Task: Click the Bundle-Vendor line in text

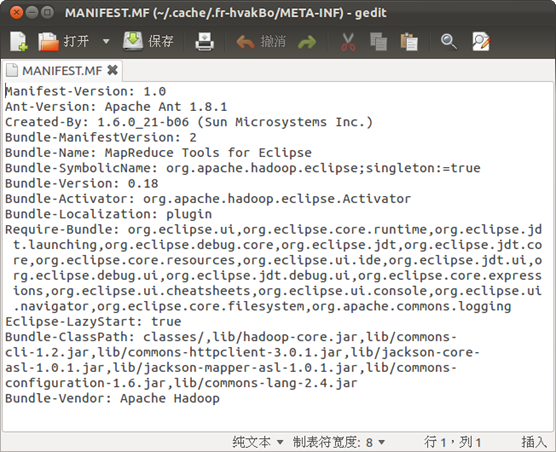Action: tap(112, 398)
